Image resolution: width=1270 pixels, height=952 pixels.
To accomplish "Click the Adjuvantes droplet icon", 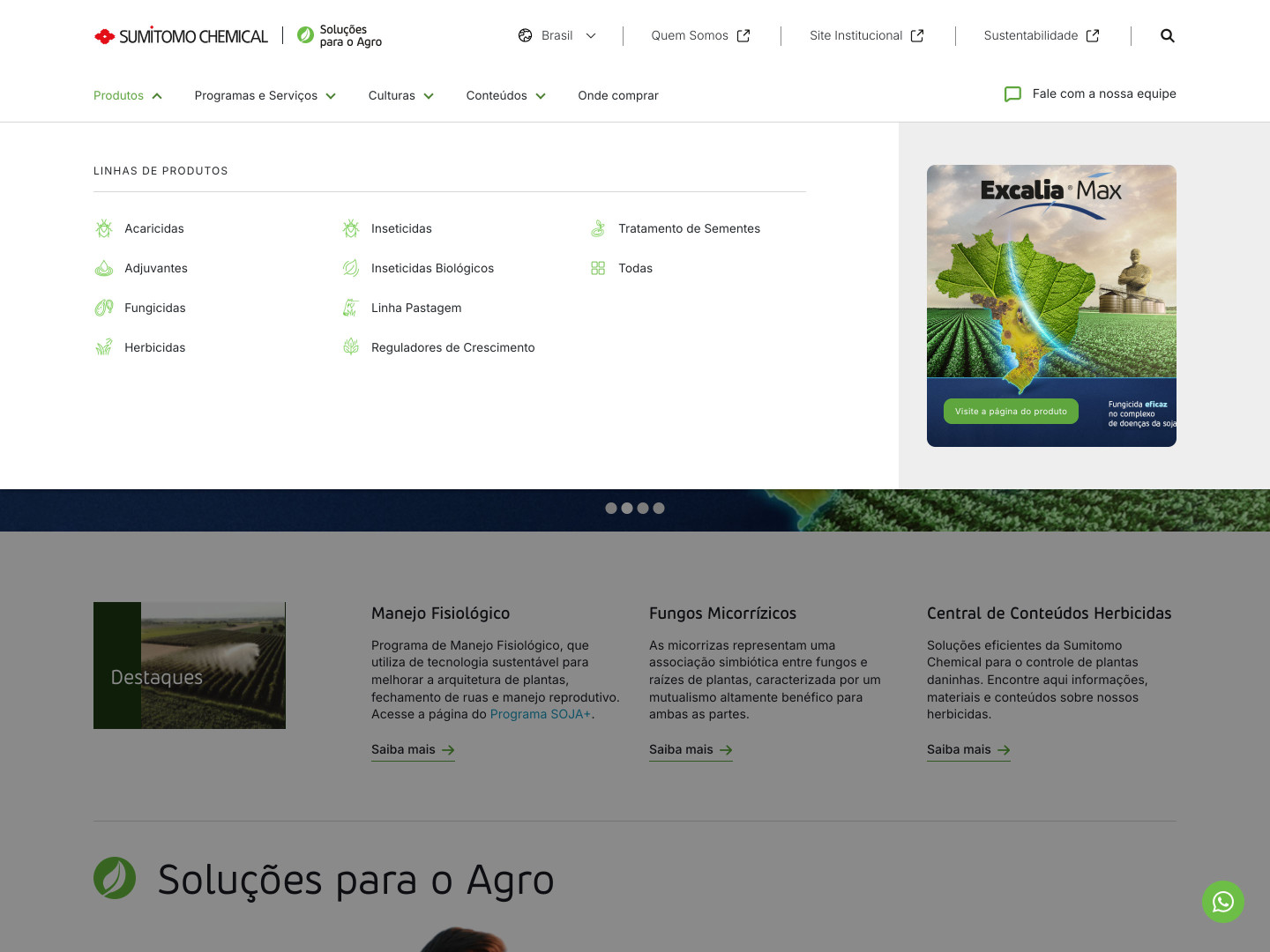I will tap(104, 268).
